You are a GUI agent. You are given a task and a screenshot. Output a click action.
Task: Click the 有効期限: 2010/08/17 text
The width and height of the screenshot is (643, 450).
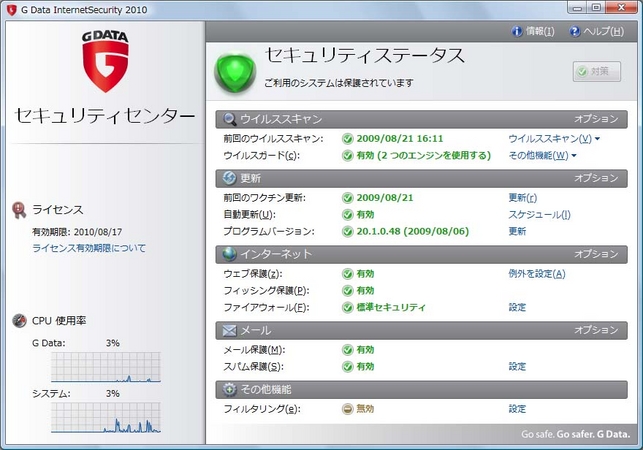pos(77,232)
